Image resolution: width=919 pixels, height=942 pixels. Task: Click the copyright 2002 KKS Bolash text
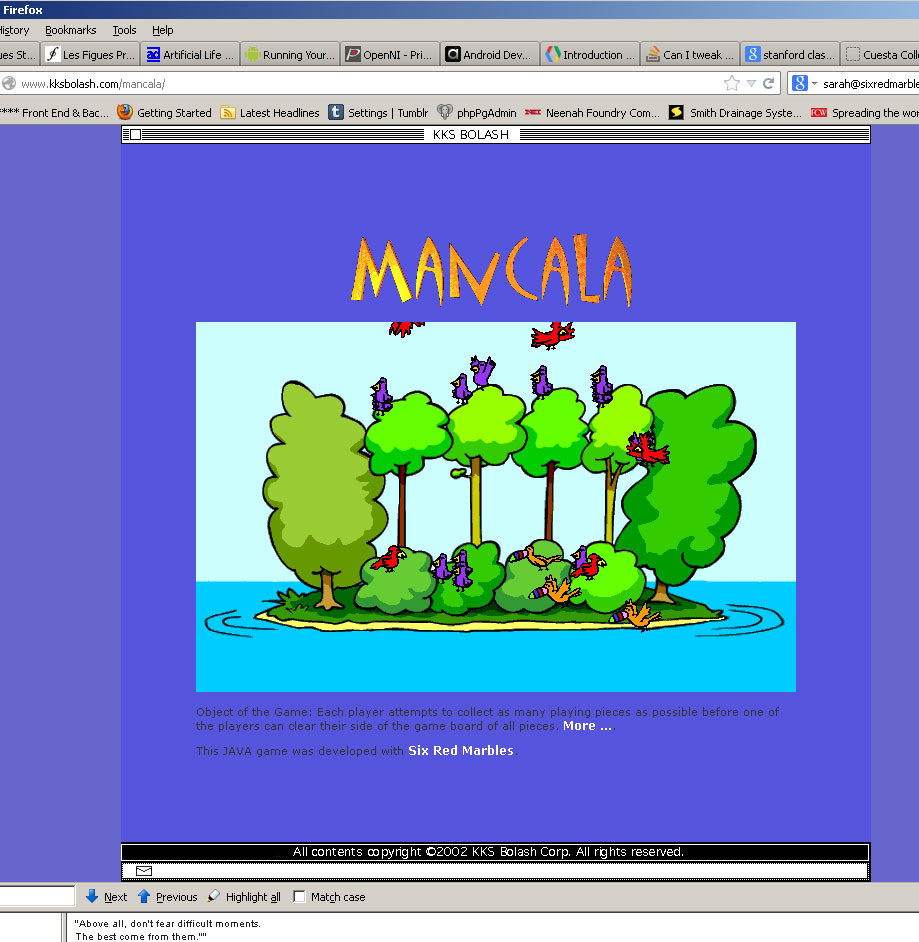[x=488, y=852]
